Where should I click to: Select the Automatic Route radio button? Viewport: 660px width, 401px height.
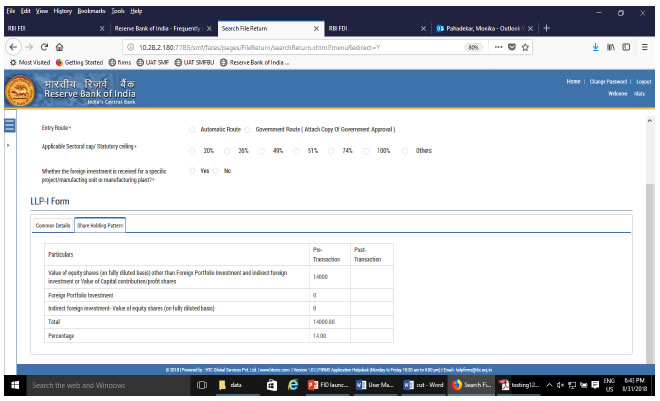click(193, 129)
